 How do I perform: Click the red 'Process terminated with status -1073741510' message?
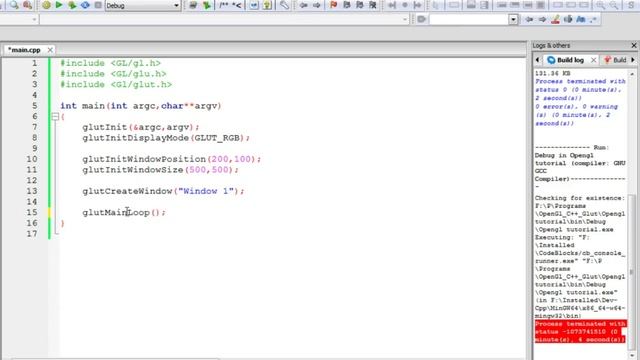[x=580, y=331]
